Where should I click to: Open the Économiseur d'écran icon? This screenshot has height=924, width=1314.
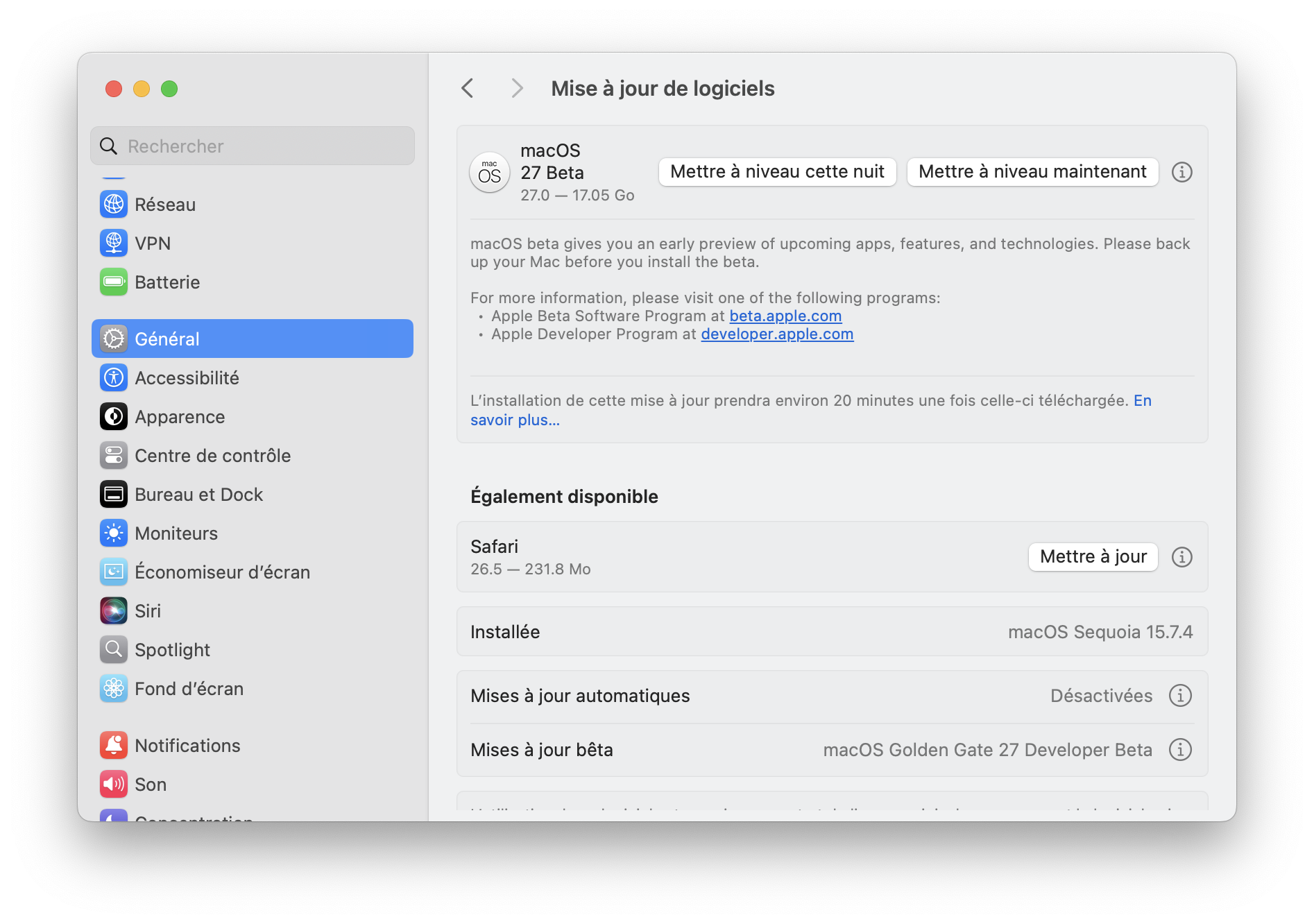pos(114,572)
